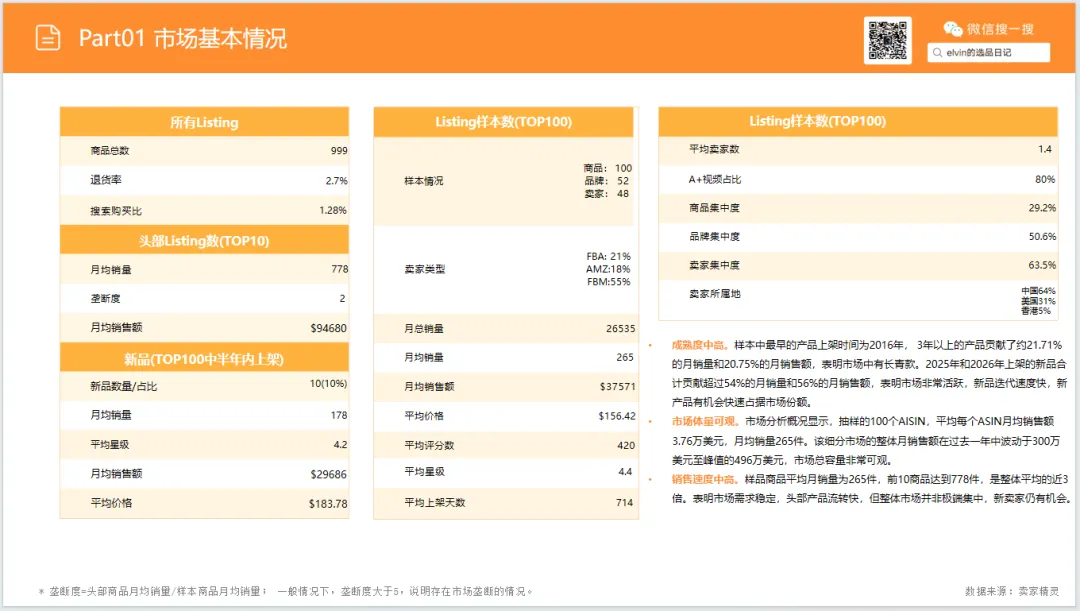Select the 样本情况 row label
The height and width of the screenshot is (611, 1080).
point(424,181)
